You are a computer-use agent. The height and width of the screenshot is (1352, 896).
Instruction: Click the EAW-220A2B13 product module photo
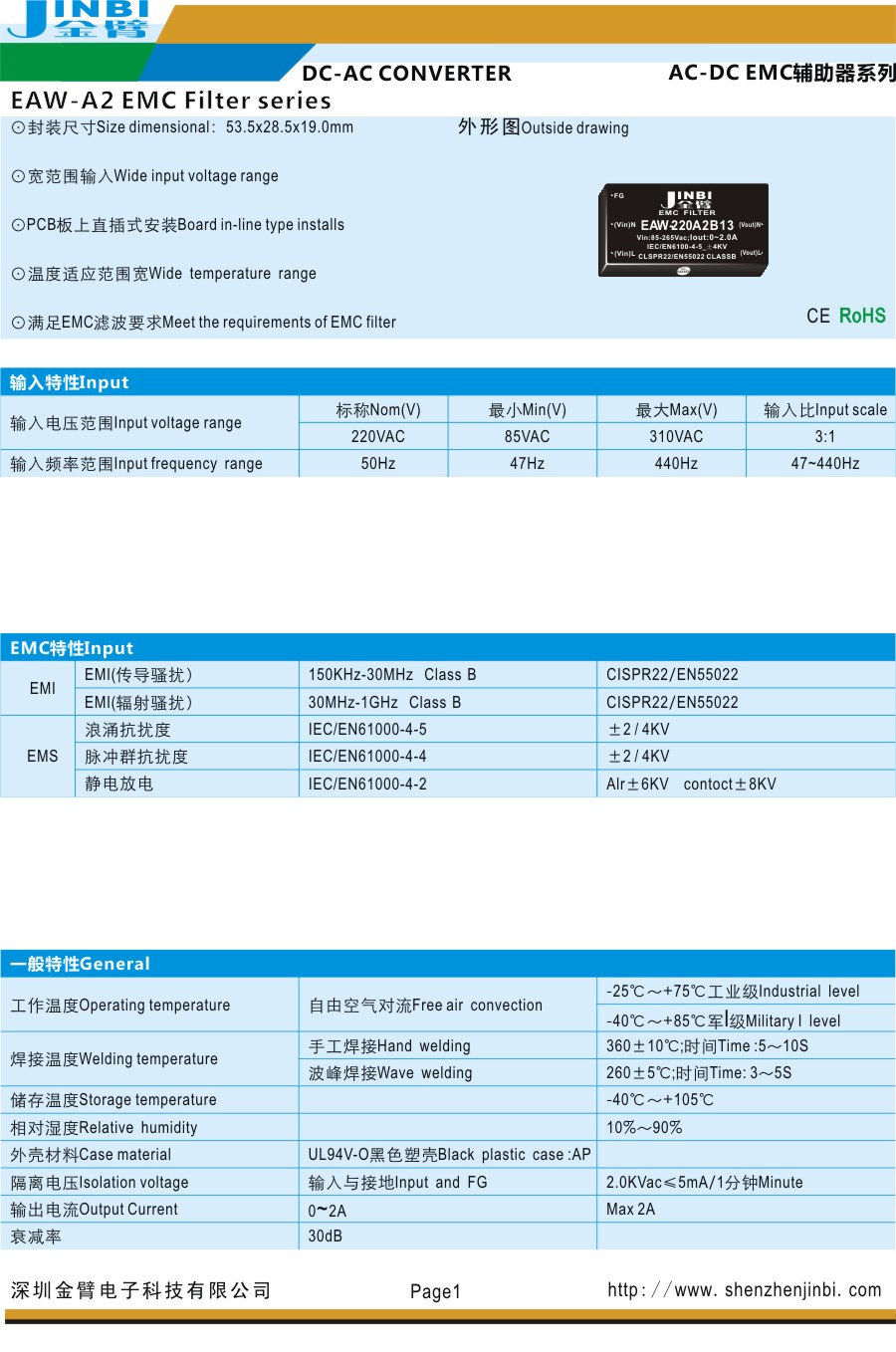[x=684, y=229]
